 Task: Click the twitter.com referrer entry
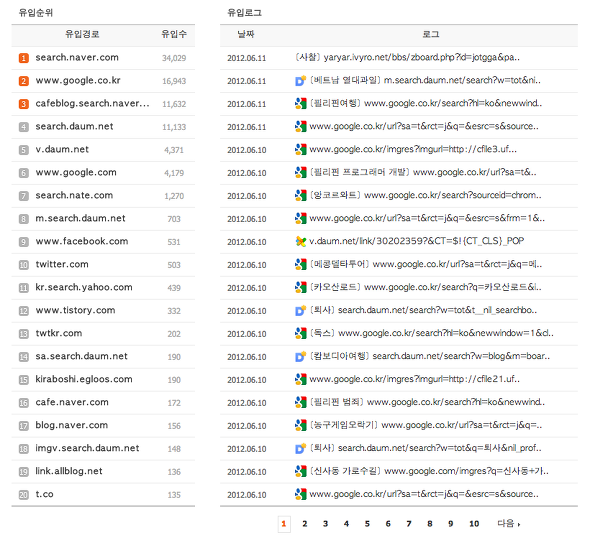(62, 264)
